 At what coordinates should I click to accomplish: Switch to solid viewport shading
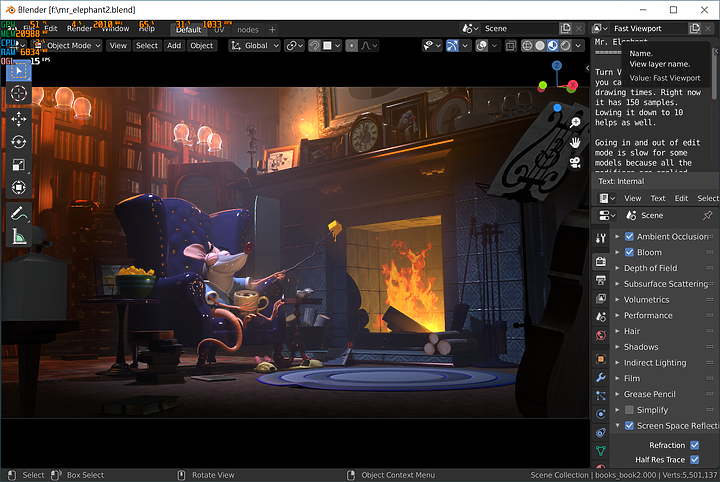(540, 45)
